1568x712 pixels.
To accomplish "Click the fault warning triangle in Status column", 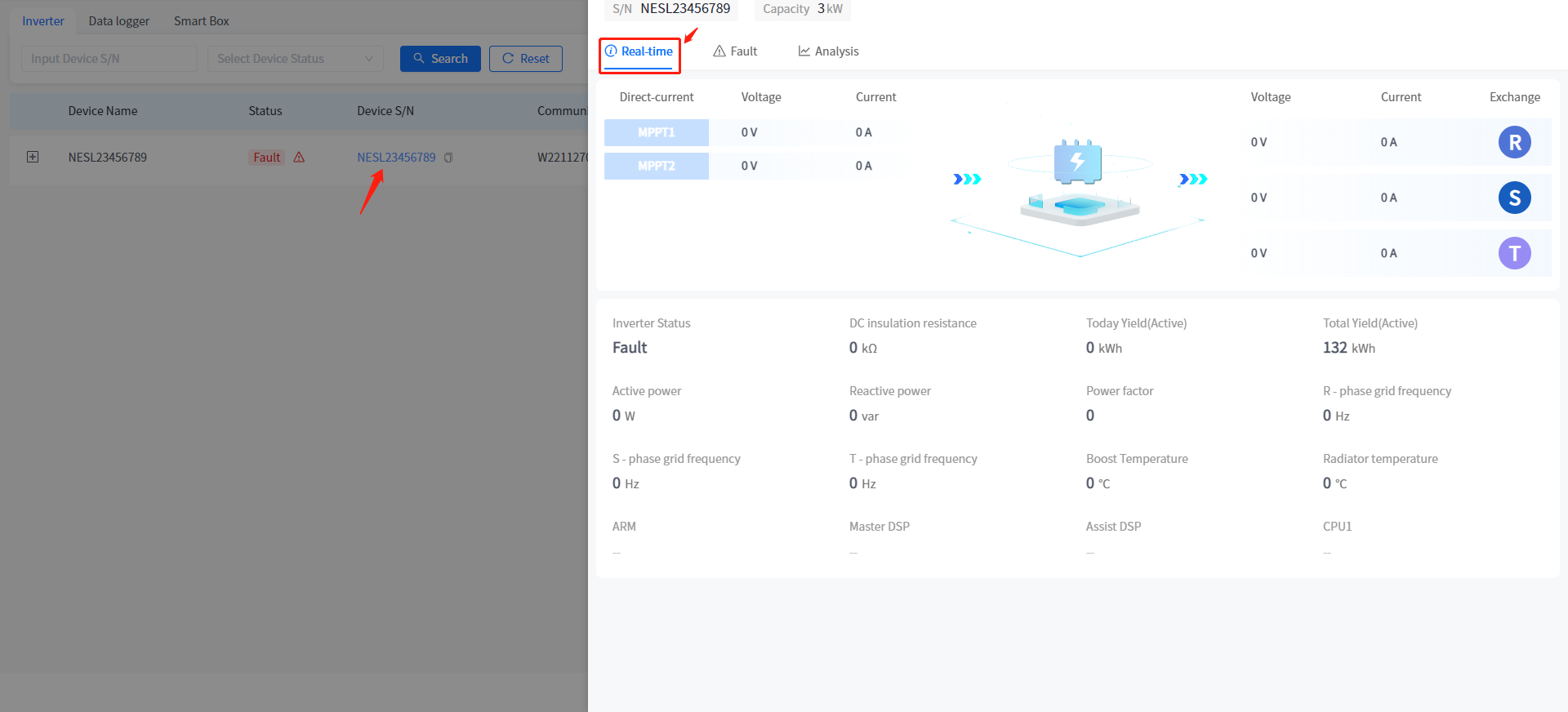I will point(299,158).
